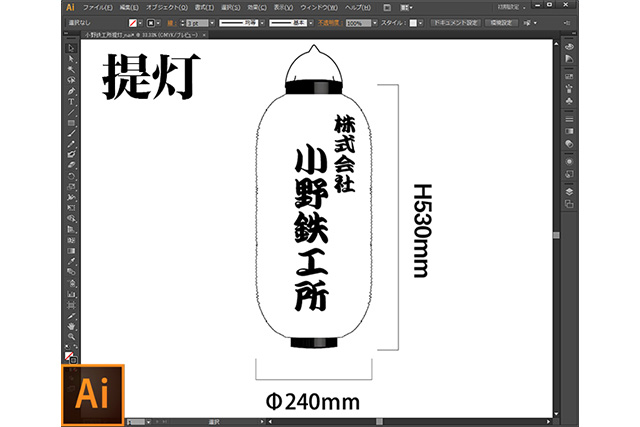640x427 pixels.
Task: Open the Symbols panel club icon
Action: click(569, 100)
